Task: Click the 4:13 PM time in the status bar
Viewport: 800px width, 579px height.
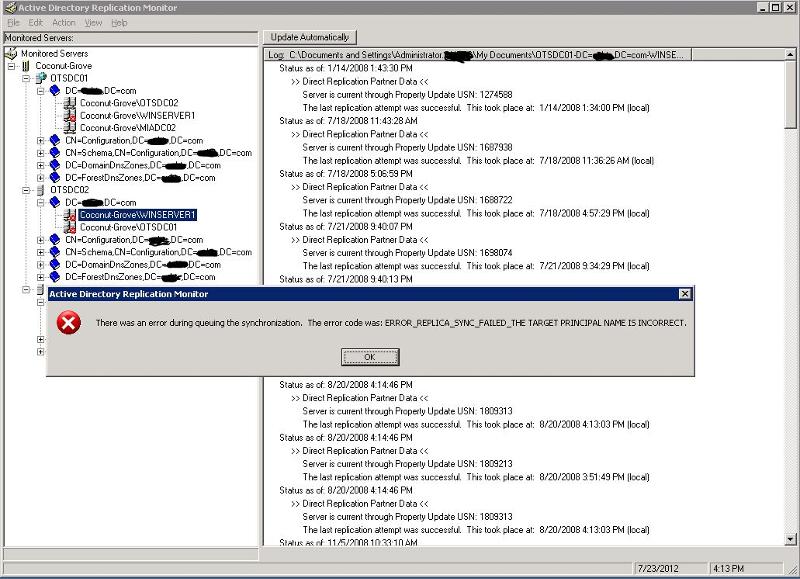Action: point(729,568)
